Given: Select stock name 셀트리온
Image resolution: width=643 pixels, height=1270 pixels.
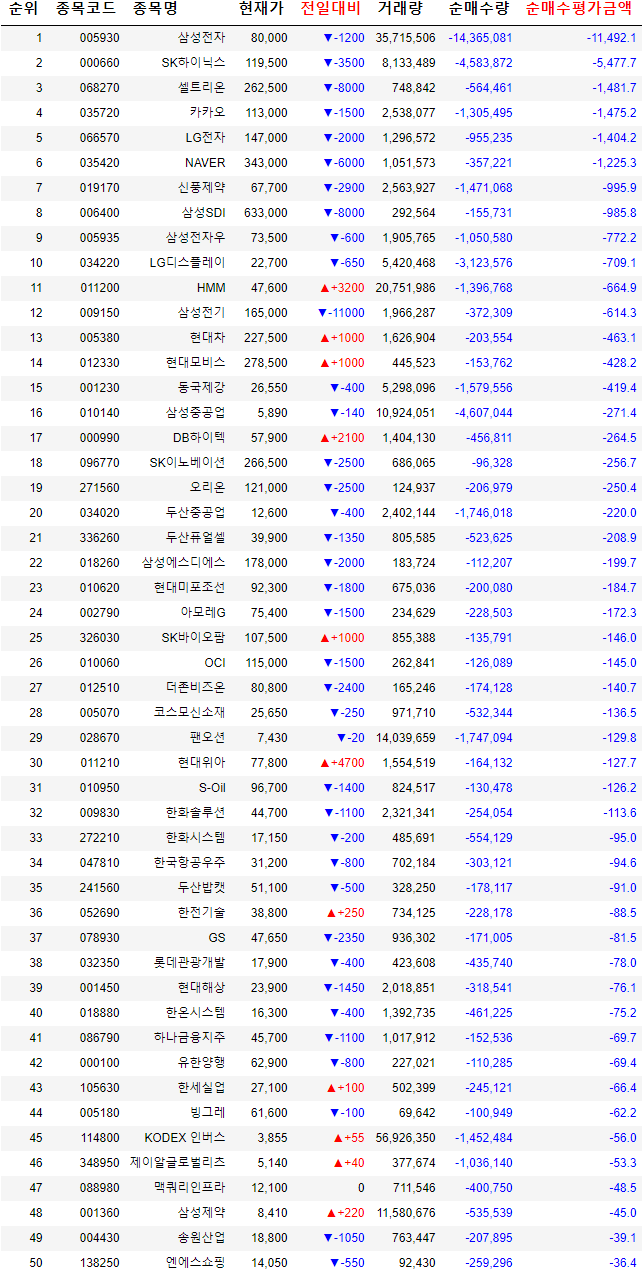Looking at the screenshot, I should click(x=203, y=88).
